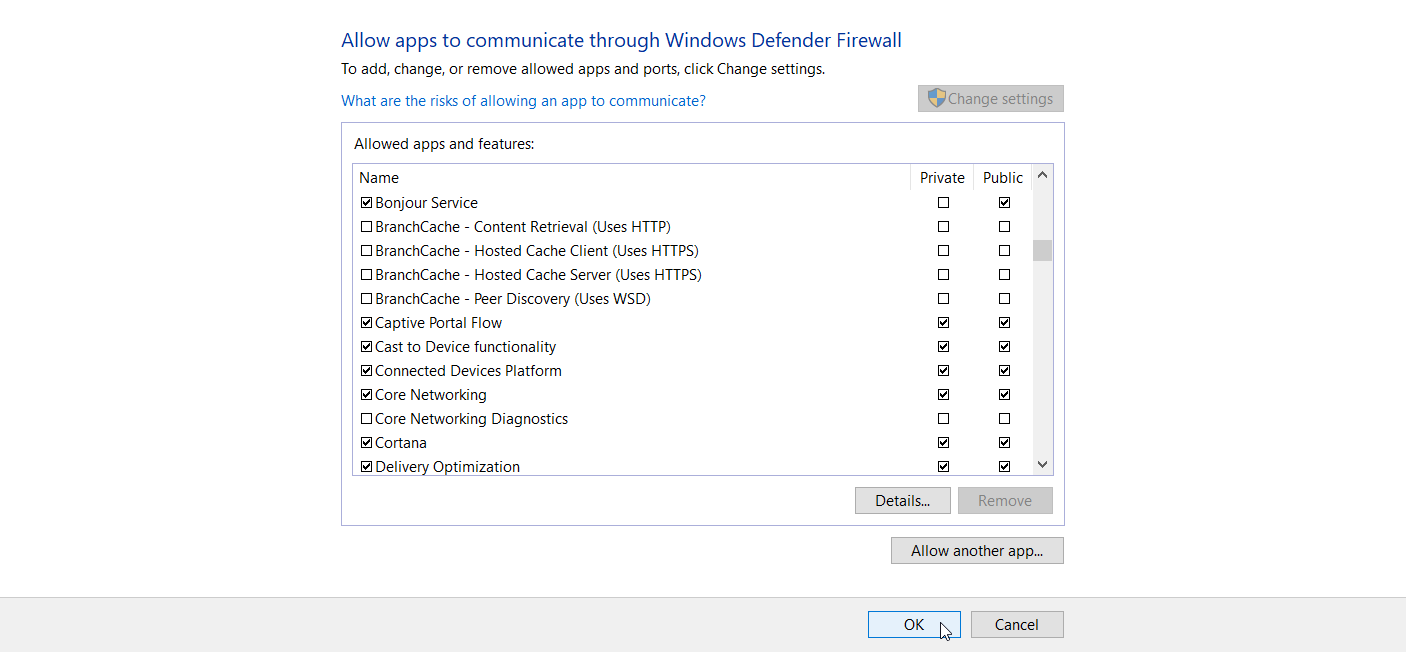Enable Public for BranchCache Hosted Cache Server
The height and width of the screenshot is (652, 1406).
pyautogui.click(x=1004, y=275)
